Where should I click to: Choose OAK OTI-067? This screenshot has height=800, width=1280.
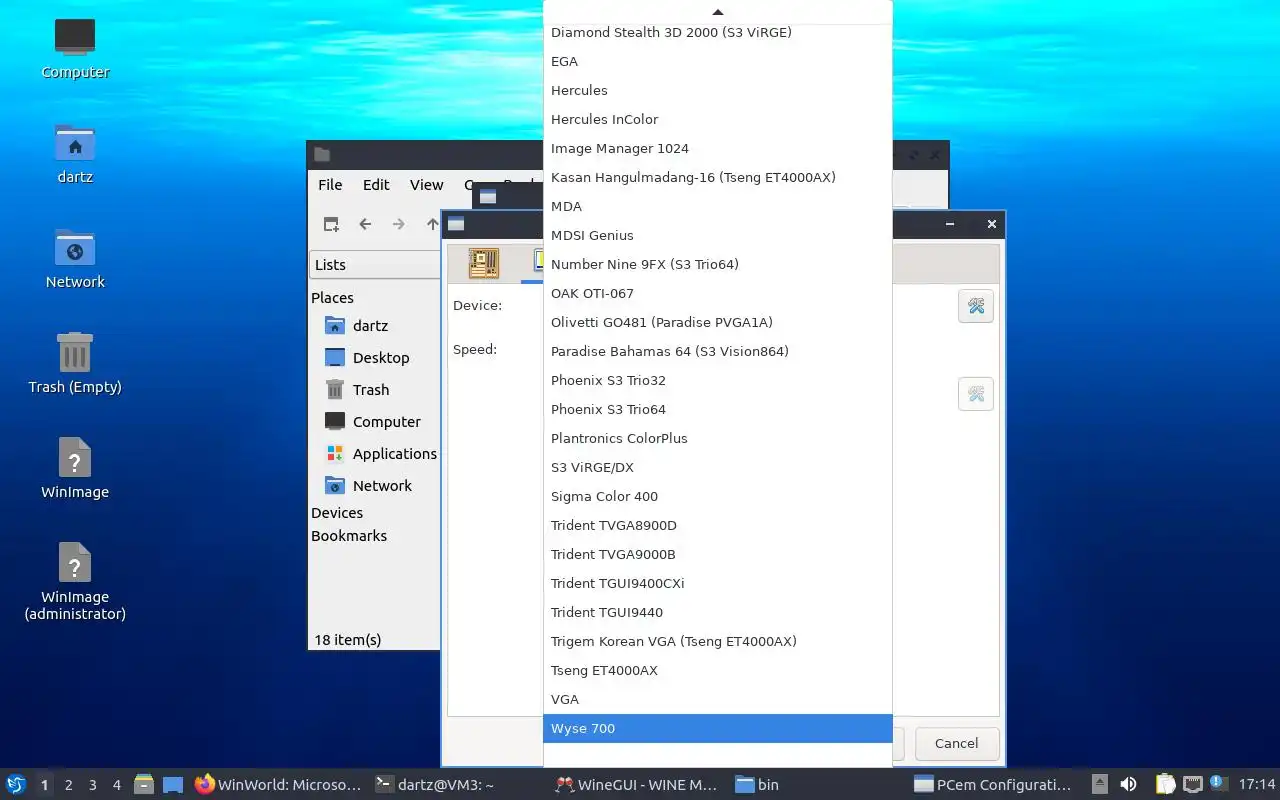[718, 293]
